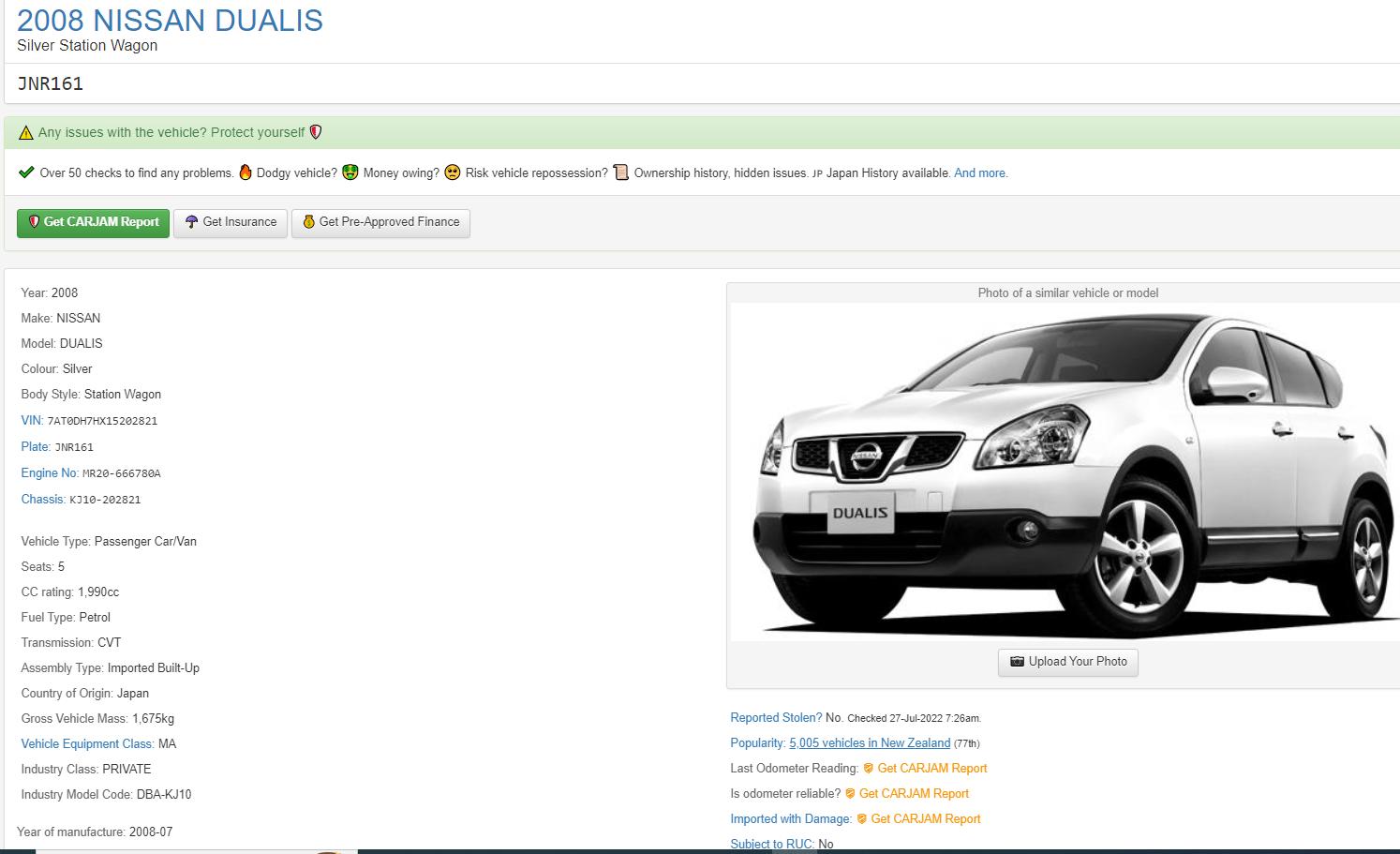Follow the 'And more.' link
1400x854 pixels.
pyautogui.click(x=980, y=173)
